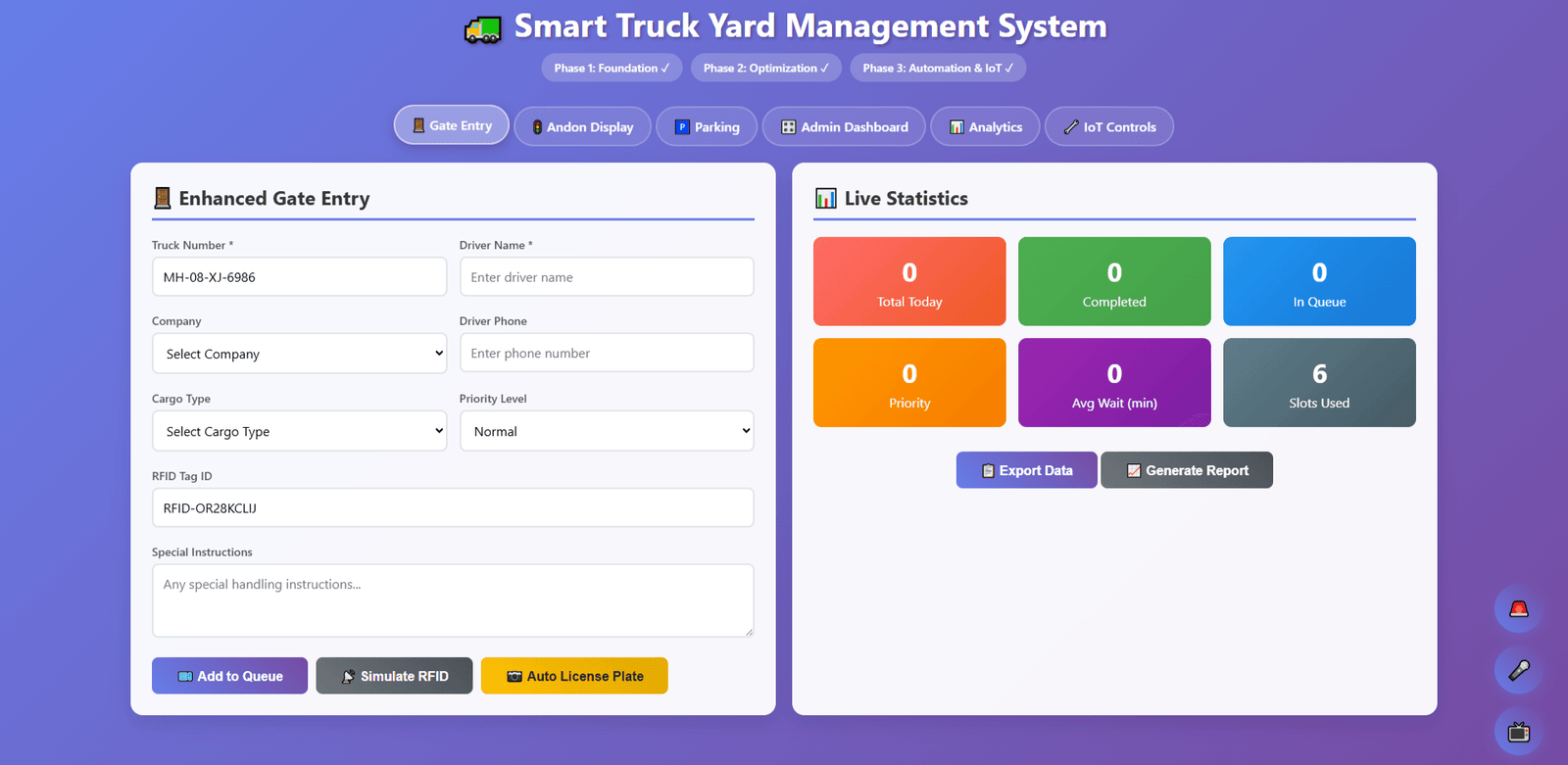Open the IoT Controls tab

tap(1109, 126)
